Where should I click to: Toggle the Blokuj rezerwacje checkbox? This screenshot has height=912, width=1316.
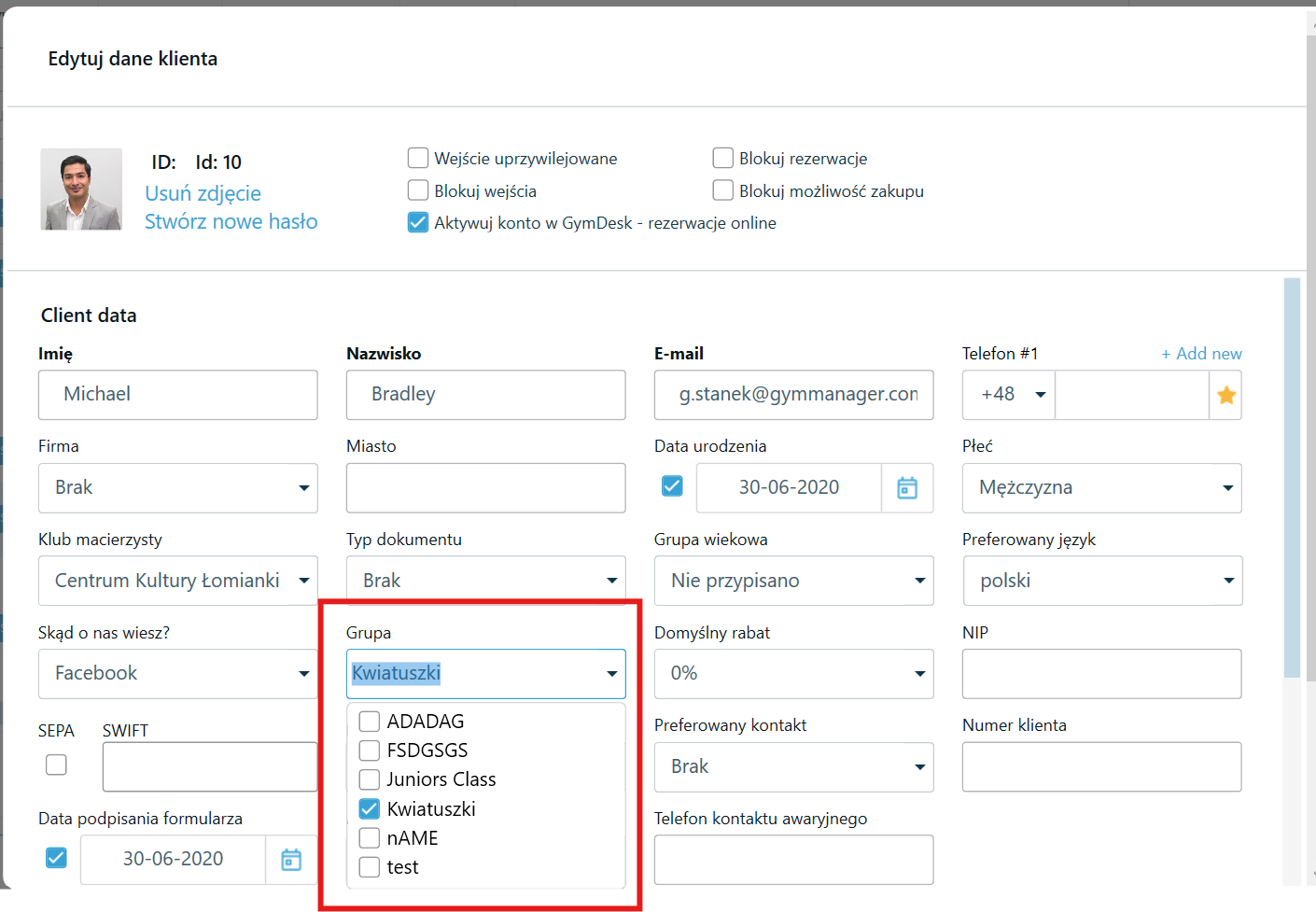coord(722,158)
